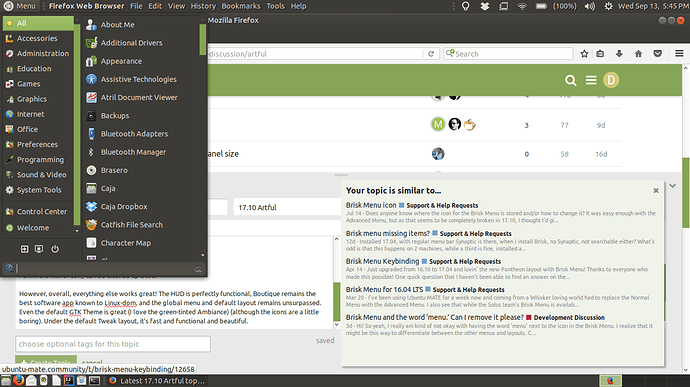Screen dimensions: 690x387
Task: Click the Firefox launcher in bottom panel
Action: point(18,380)
